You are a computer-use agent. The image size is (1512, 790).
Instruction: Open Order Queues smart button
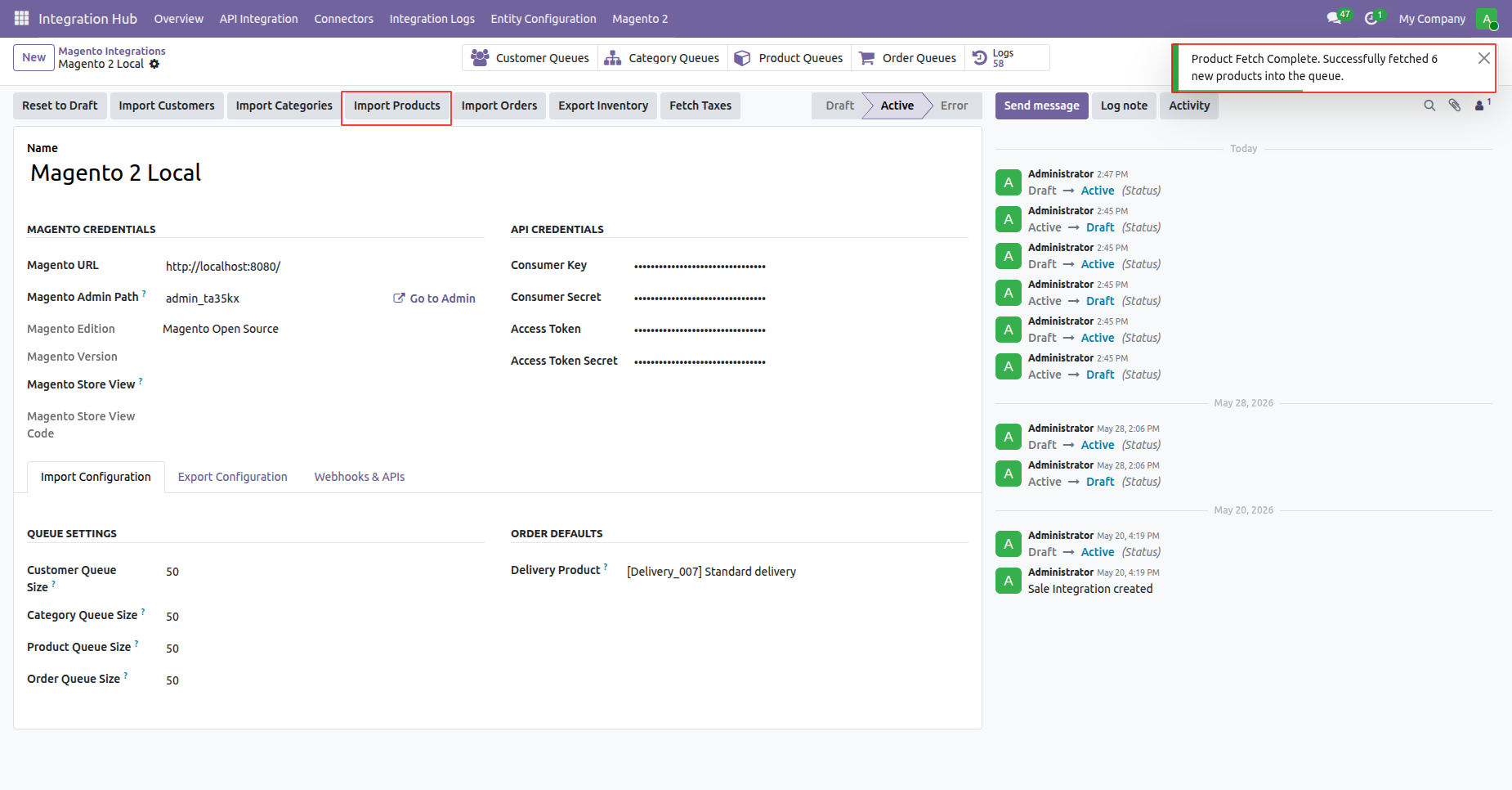point(907,58)
